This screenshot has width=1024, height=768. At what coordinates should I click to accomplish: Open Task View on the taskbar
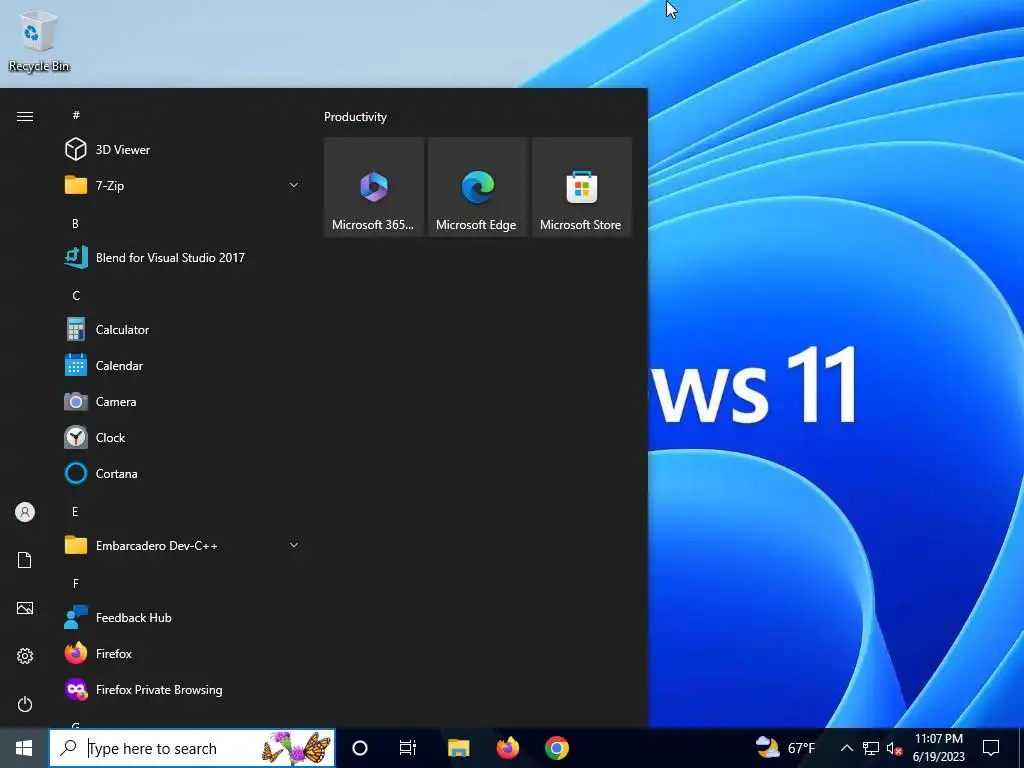pos(408,748)
